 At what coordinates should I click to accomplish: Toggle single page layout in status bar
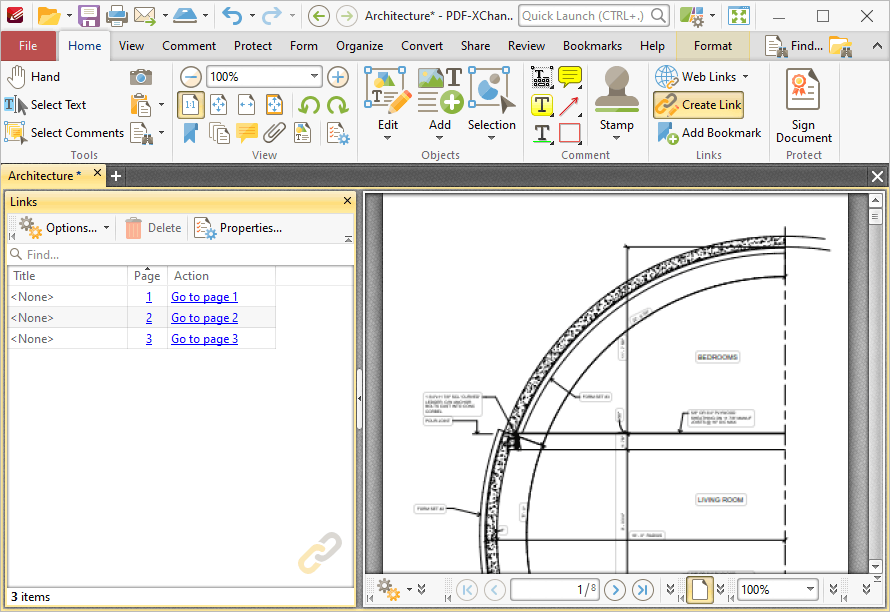[x=700, y=590]
